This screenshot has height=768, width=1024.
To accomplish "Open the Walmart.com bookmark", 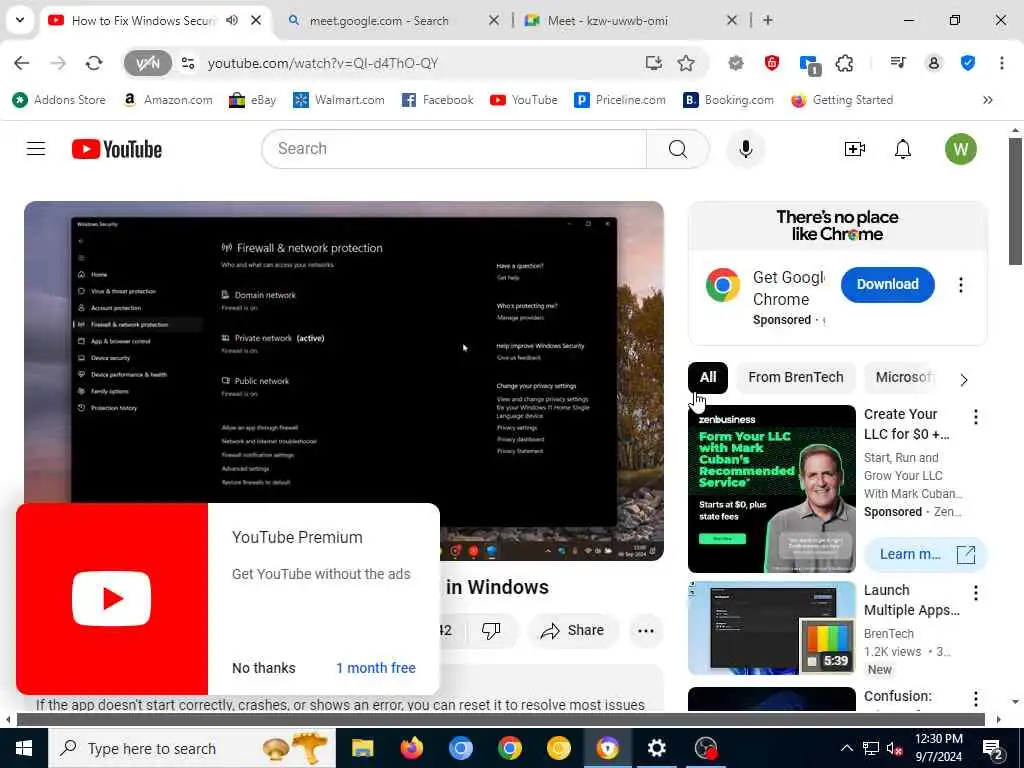I will pos(338,100).
